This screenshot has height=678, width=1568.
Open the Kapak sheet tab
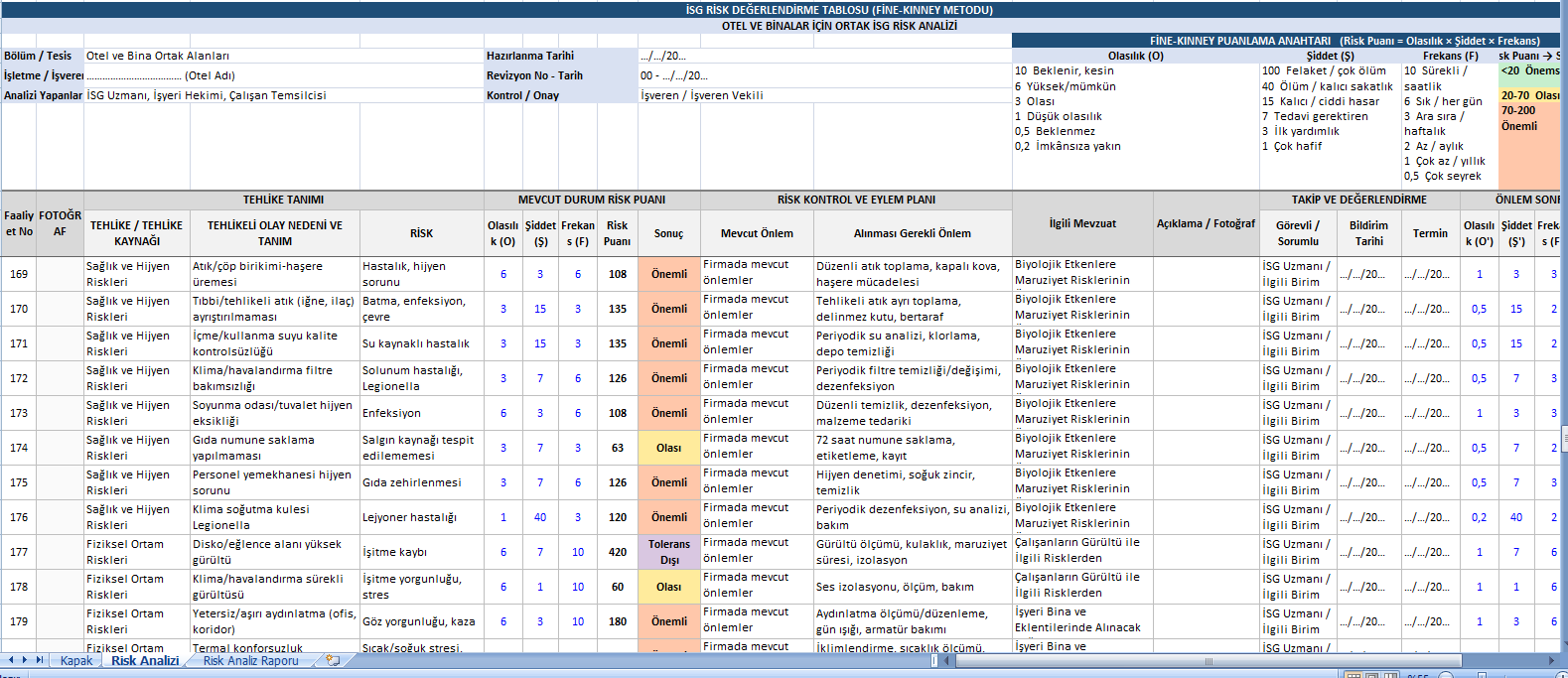(75, 660)
